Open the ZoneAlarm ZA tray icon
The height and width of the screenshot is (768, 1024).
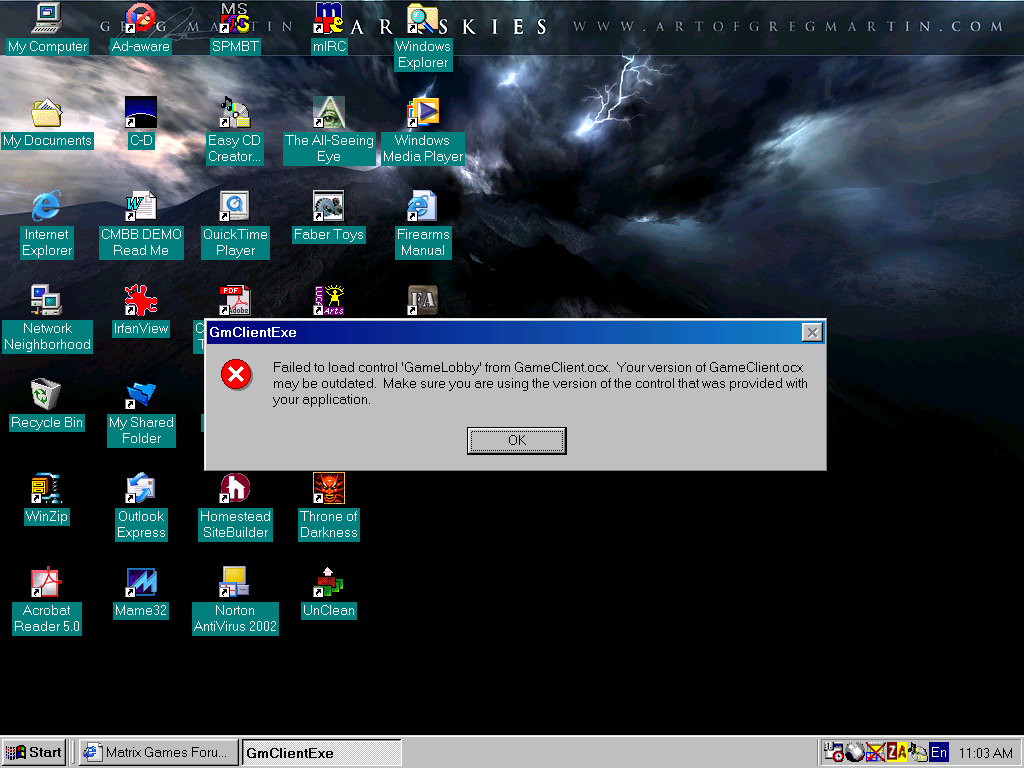pyautogui.click(x=896, y=752)
